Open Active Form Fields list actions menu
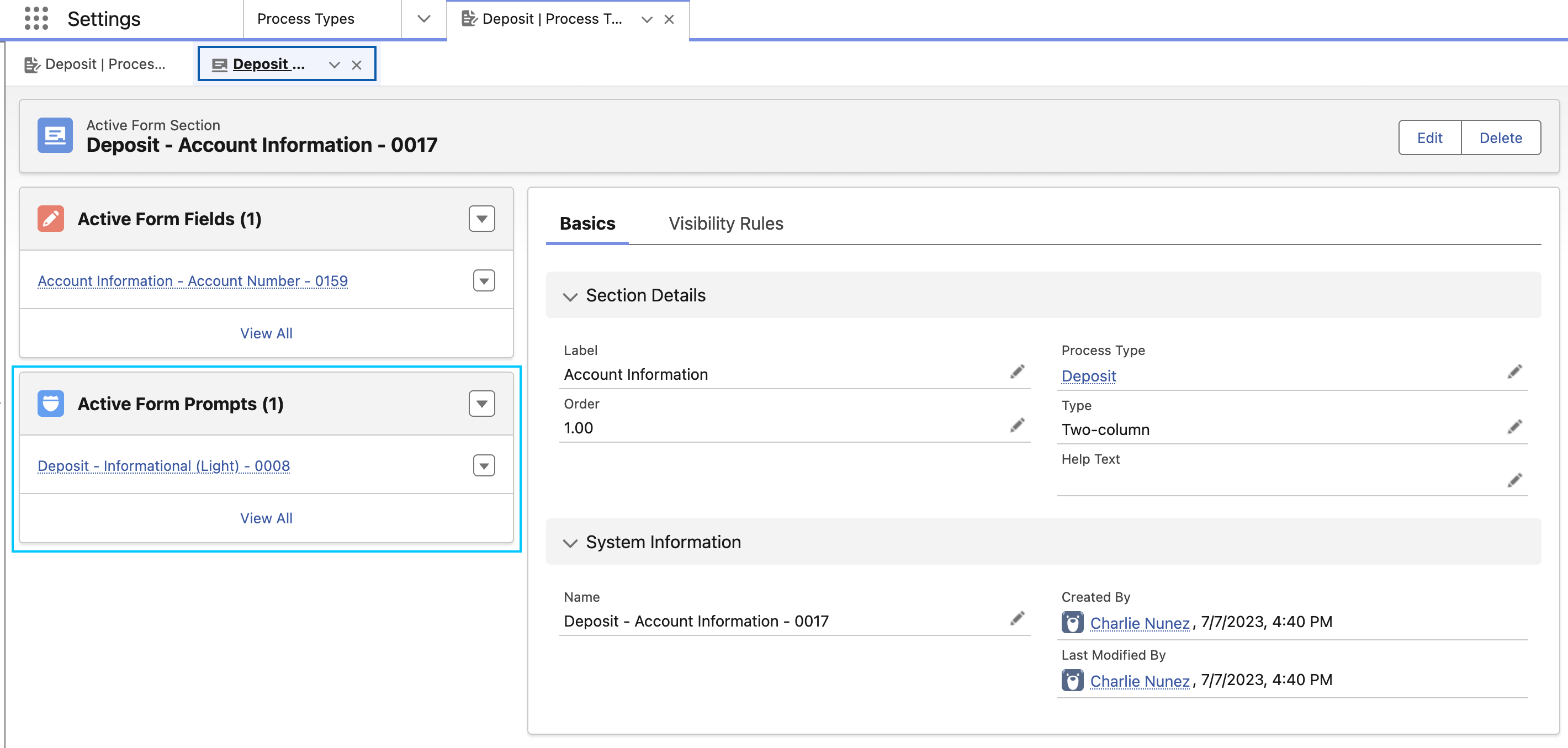 tap(481, 219)
